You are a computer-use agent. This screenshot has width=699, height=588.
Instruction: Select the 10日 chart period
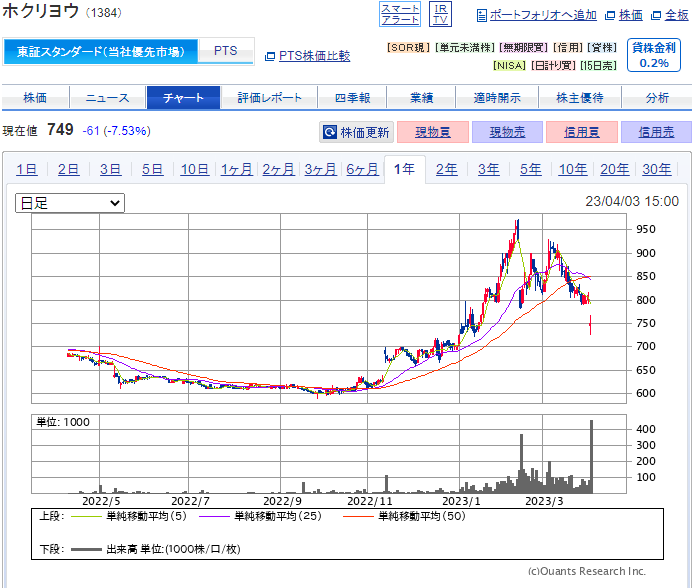pyautogui.click(x=194, y=169)
